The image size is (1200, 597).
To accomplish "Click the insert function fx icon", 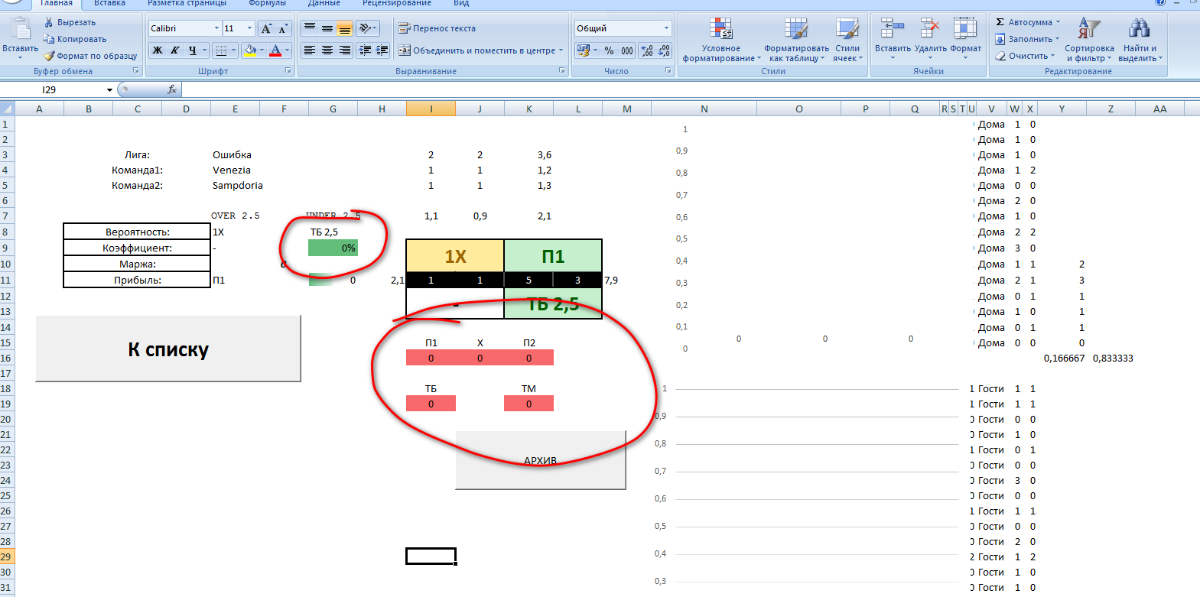I will (171, 90).
